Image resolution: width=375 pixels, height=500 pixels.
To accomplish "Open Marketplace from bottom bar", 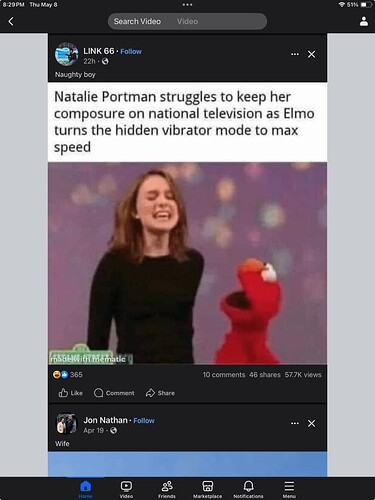I will coord(207,489).
